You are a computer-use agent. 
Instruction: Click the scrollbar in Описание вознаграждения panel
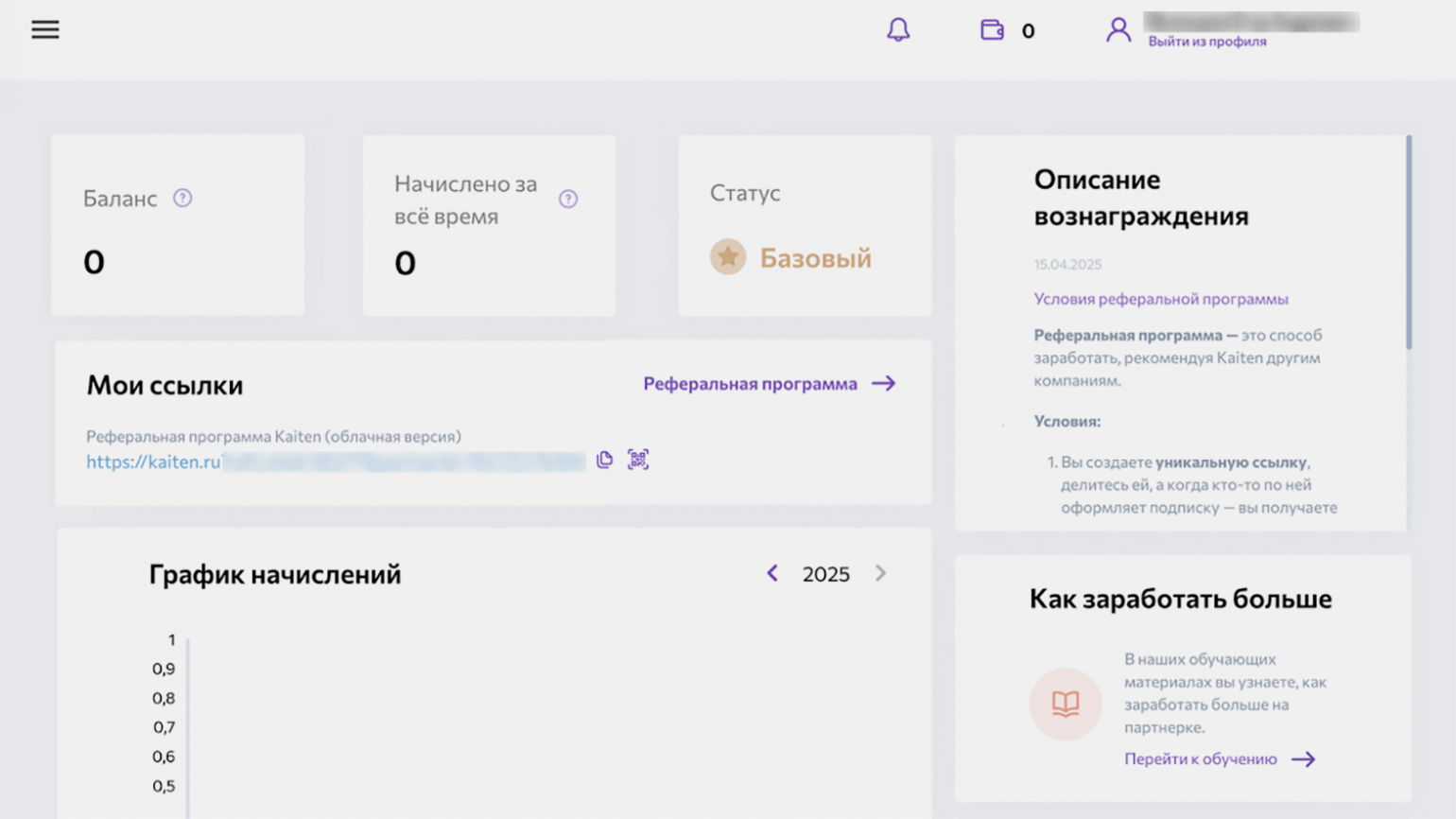(x=1408, y=243)
